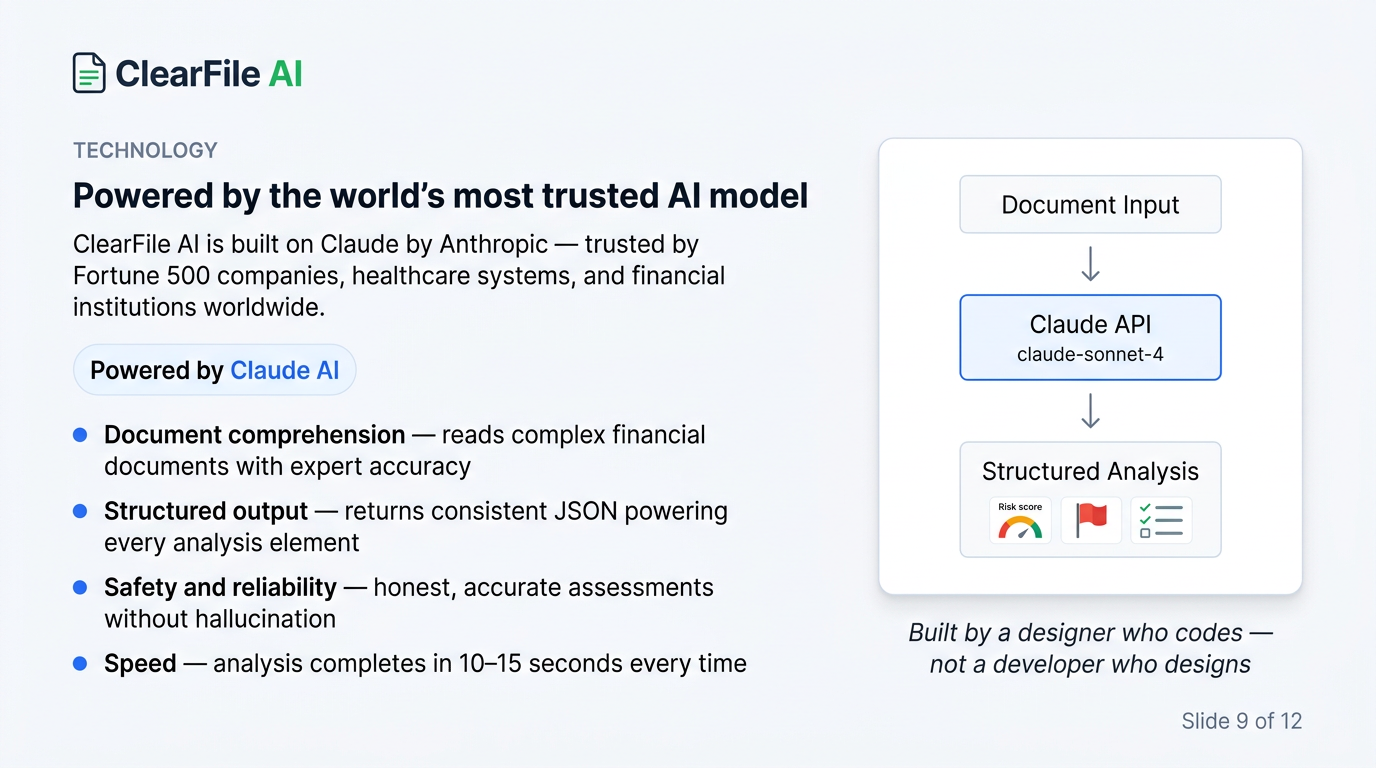Select the Claude API claude-sonnet-4 box
This screenshot has width=1376, height=768.
[x=1091, y=337]
